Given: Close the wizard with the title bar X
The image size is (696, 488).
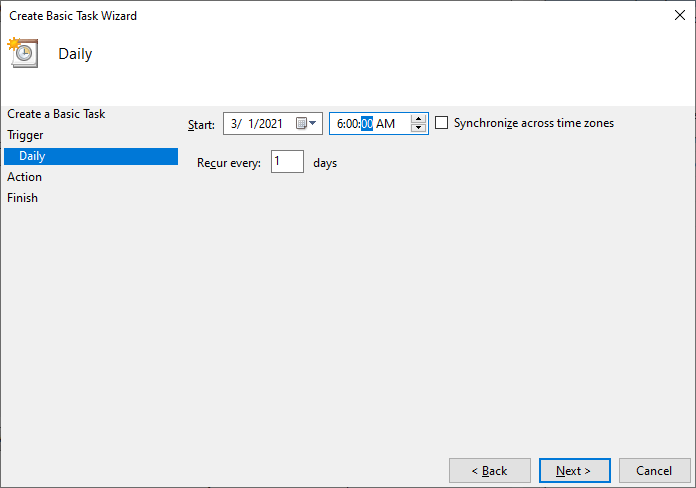Looking at the screenshot, I should click(680, 15).
